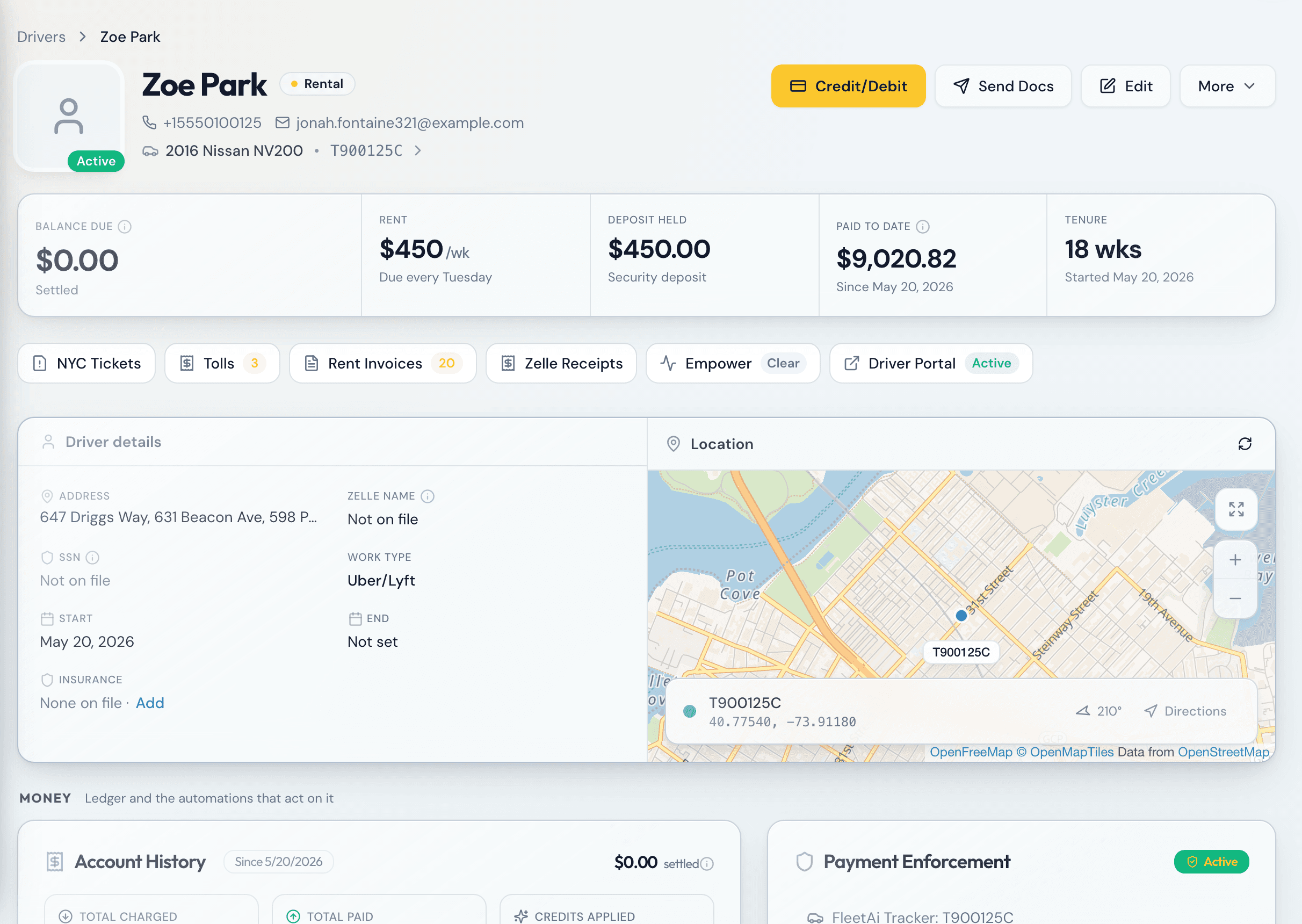This screenshot has height=924, width=1302.
Task: Click the Account History ledger icon
Action: tap(55, 861)
